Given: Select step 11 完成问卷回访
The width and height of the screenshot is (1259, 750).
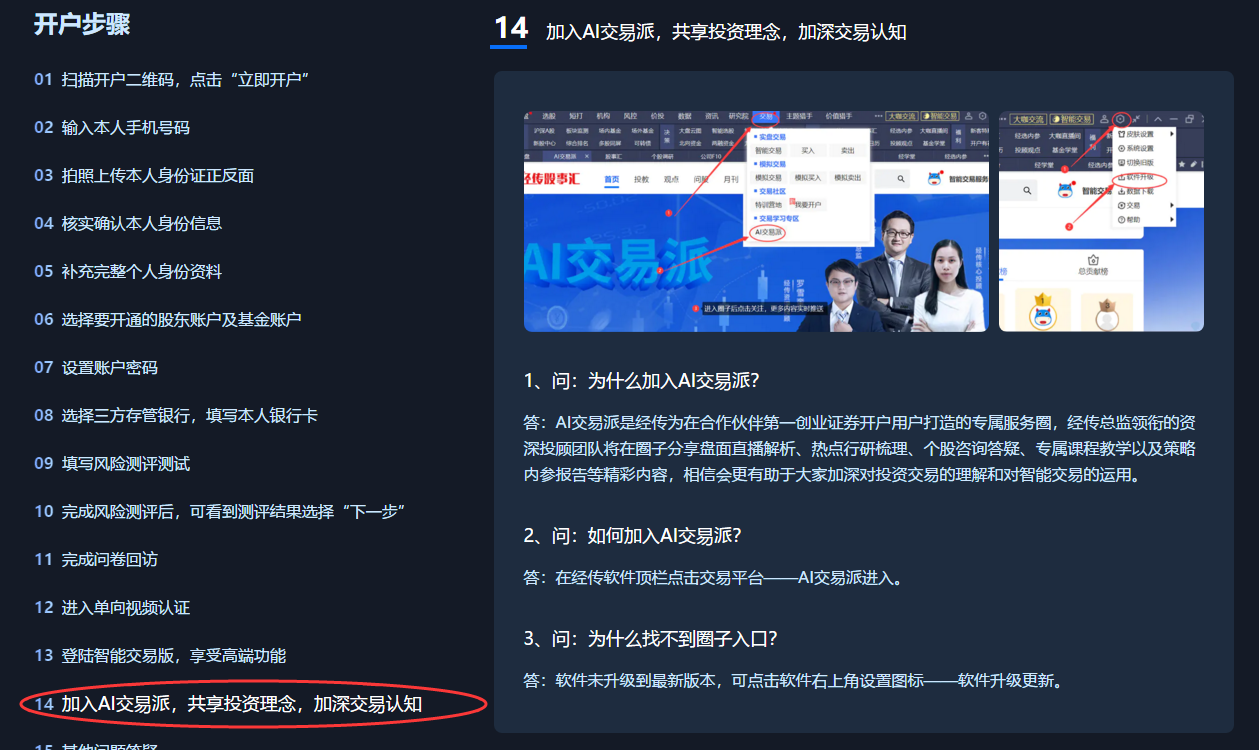Looking at the screenshot, I should coord(96,559).
